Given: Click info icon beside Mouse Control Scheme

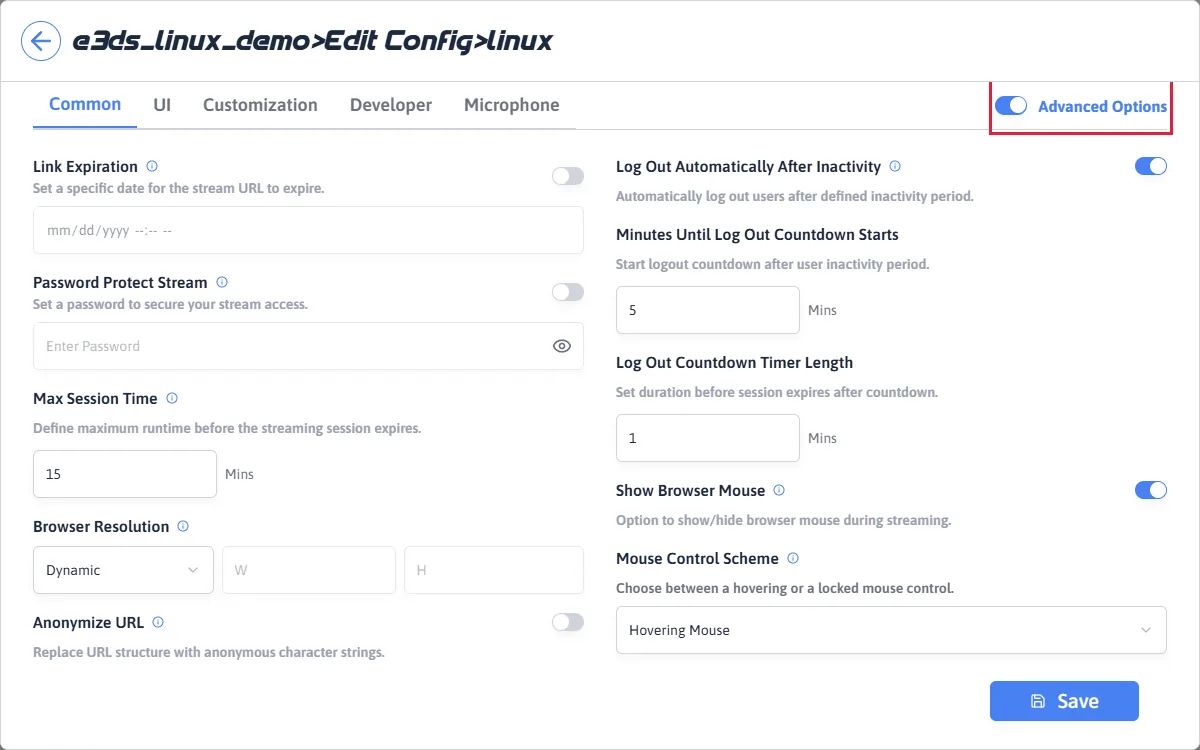Looking at the screenshot, I should click(x=792, y=558).
